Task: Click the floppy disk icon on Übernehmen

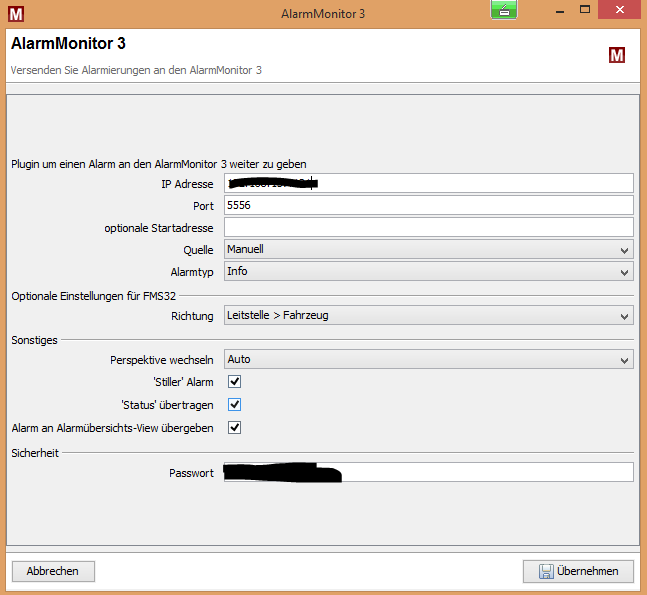Action: [546, 572]
